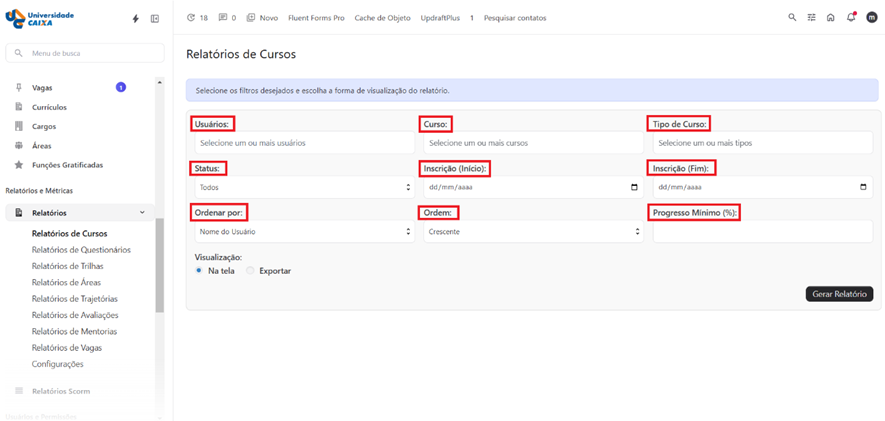Click the updates counter icon showing 18
885x421 pixels.
tap(197, 18)
